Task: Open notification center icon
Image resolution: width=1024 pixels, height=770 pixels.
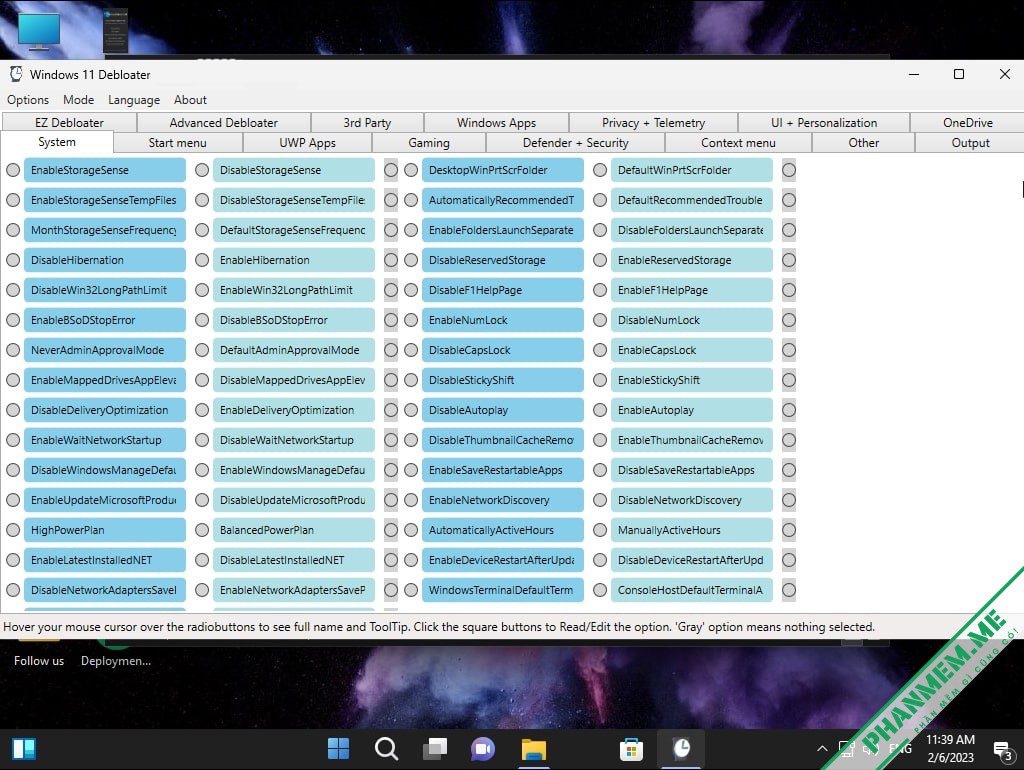Action: point(1002,750)
